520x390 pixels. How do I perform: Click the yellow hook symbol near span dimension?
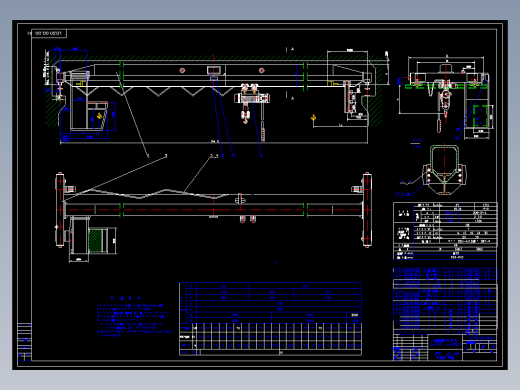(x=313, y=117)
